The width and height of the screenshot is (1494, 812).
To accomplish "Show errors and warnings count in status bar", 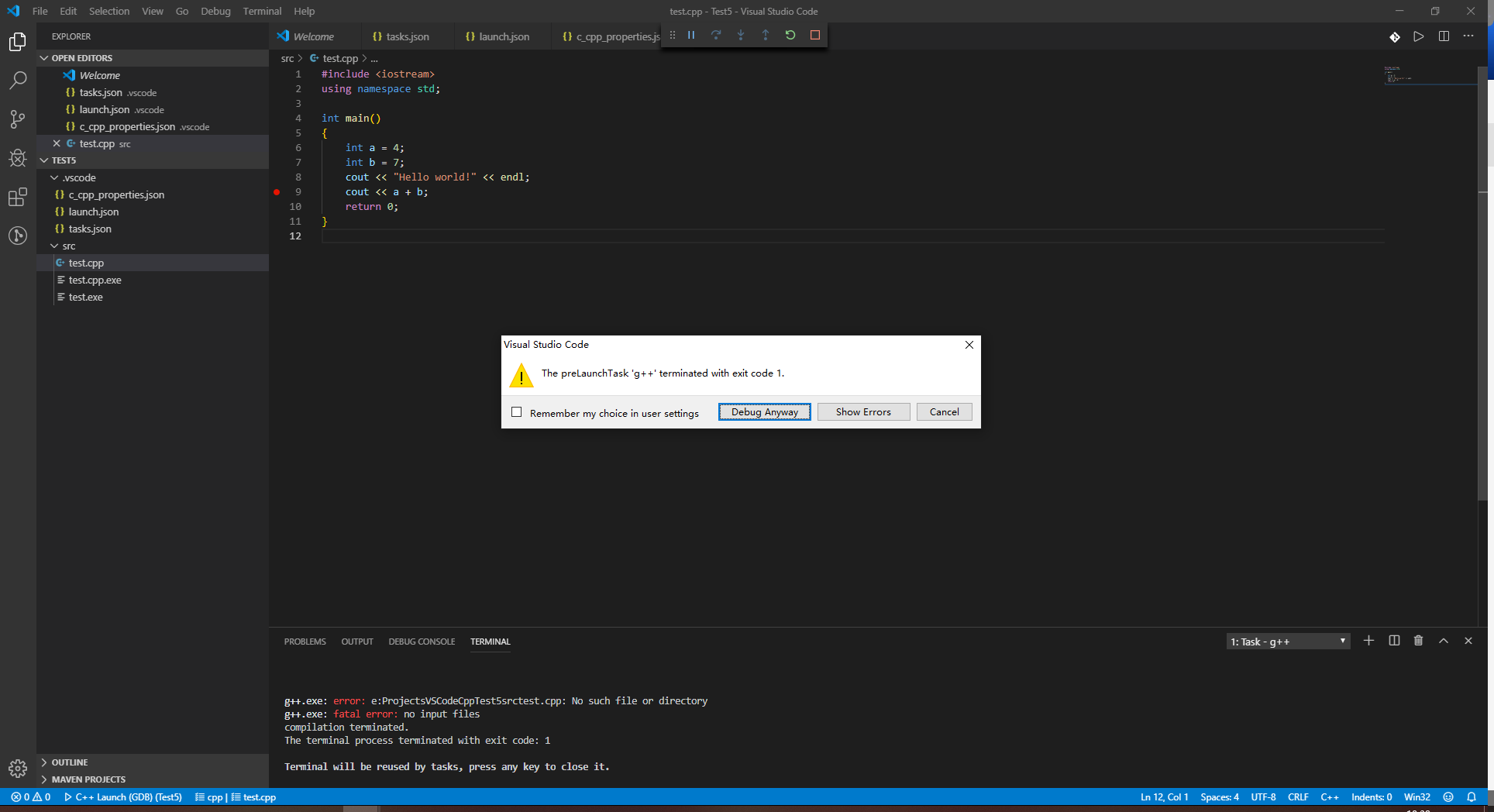I will point(31,797).
